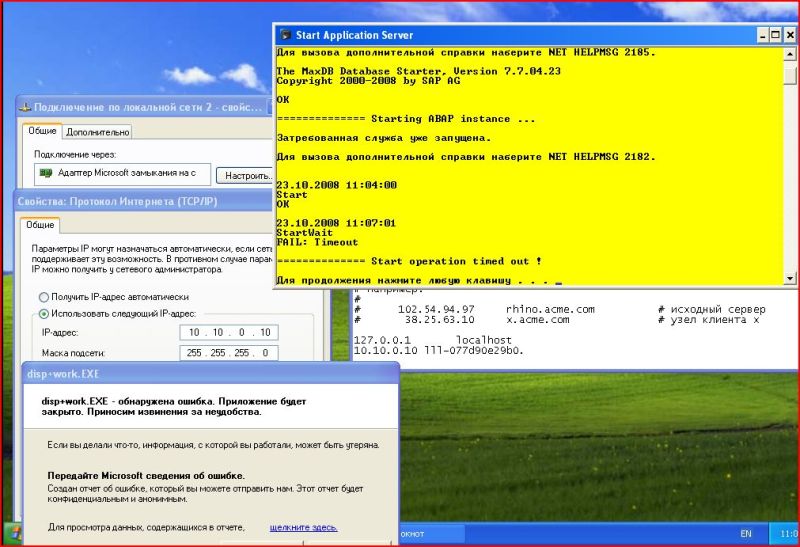Click 'Передайте Microsoft сведения об ошибке' heading
The image size is (800, 547).
pyautogui.click(x=146, y=476)
